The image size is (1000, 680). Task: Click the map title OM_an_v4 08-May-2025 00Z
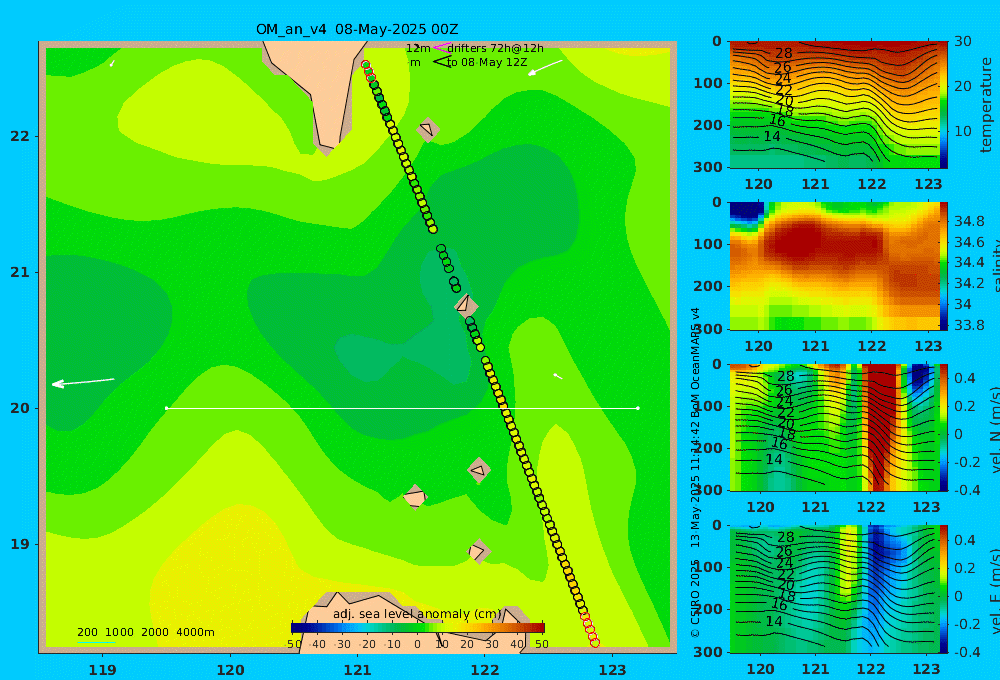click(357, 29)
